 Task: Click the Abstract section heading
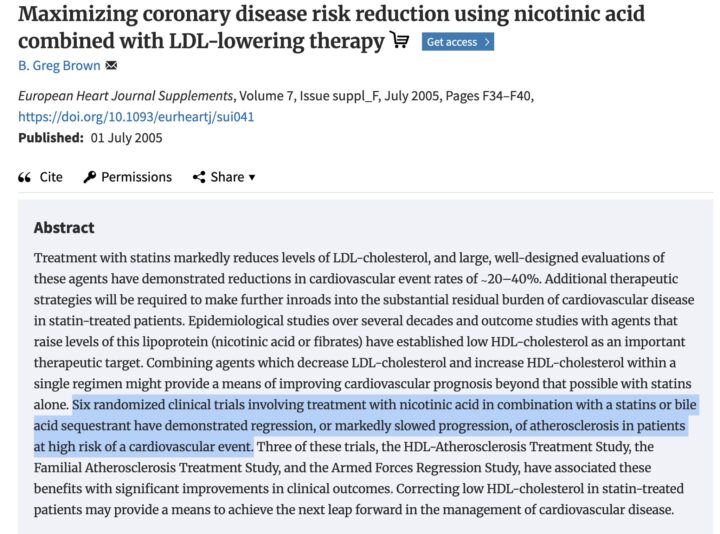click(x=64, y=227)
